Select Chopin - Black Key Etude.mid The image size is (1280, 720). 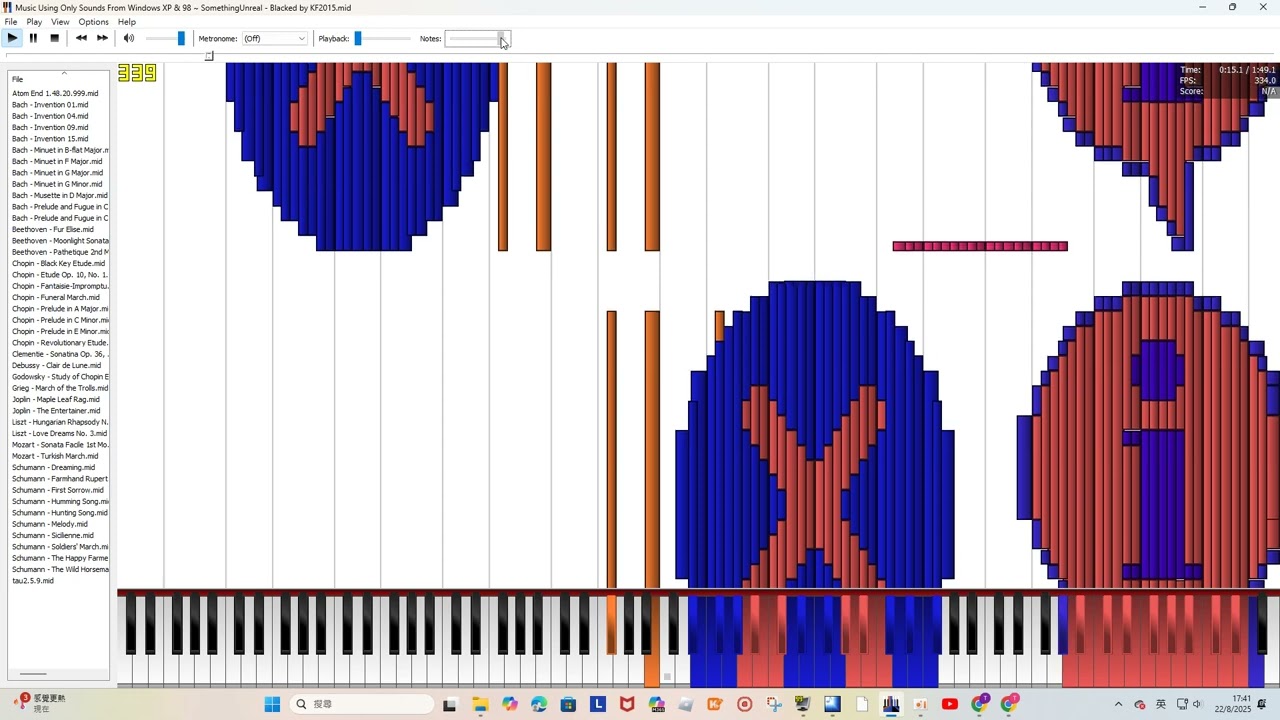click(58, 263)
